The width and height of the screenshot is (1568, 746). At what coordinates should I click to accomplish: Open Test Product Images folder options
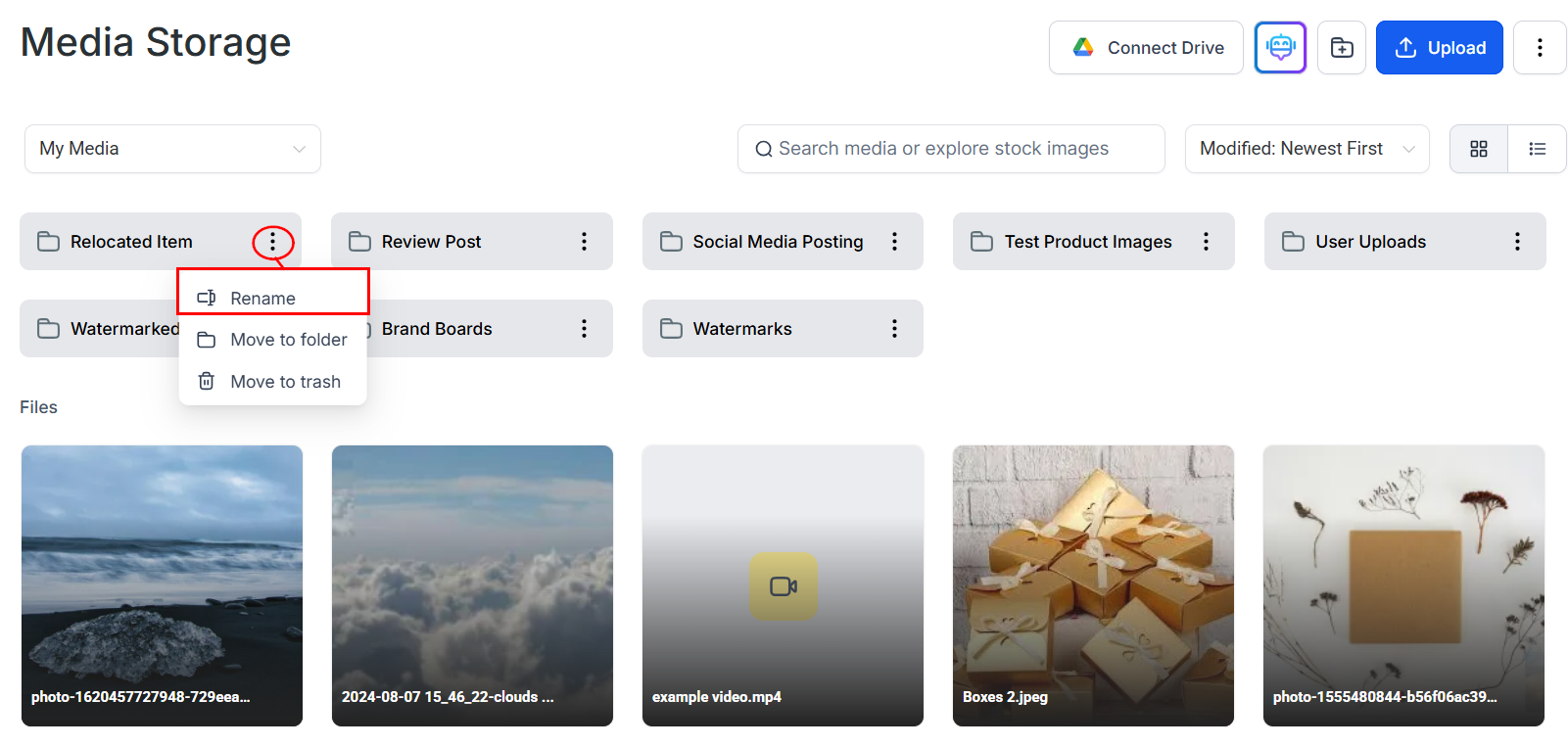click(x=1206, y=242)
